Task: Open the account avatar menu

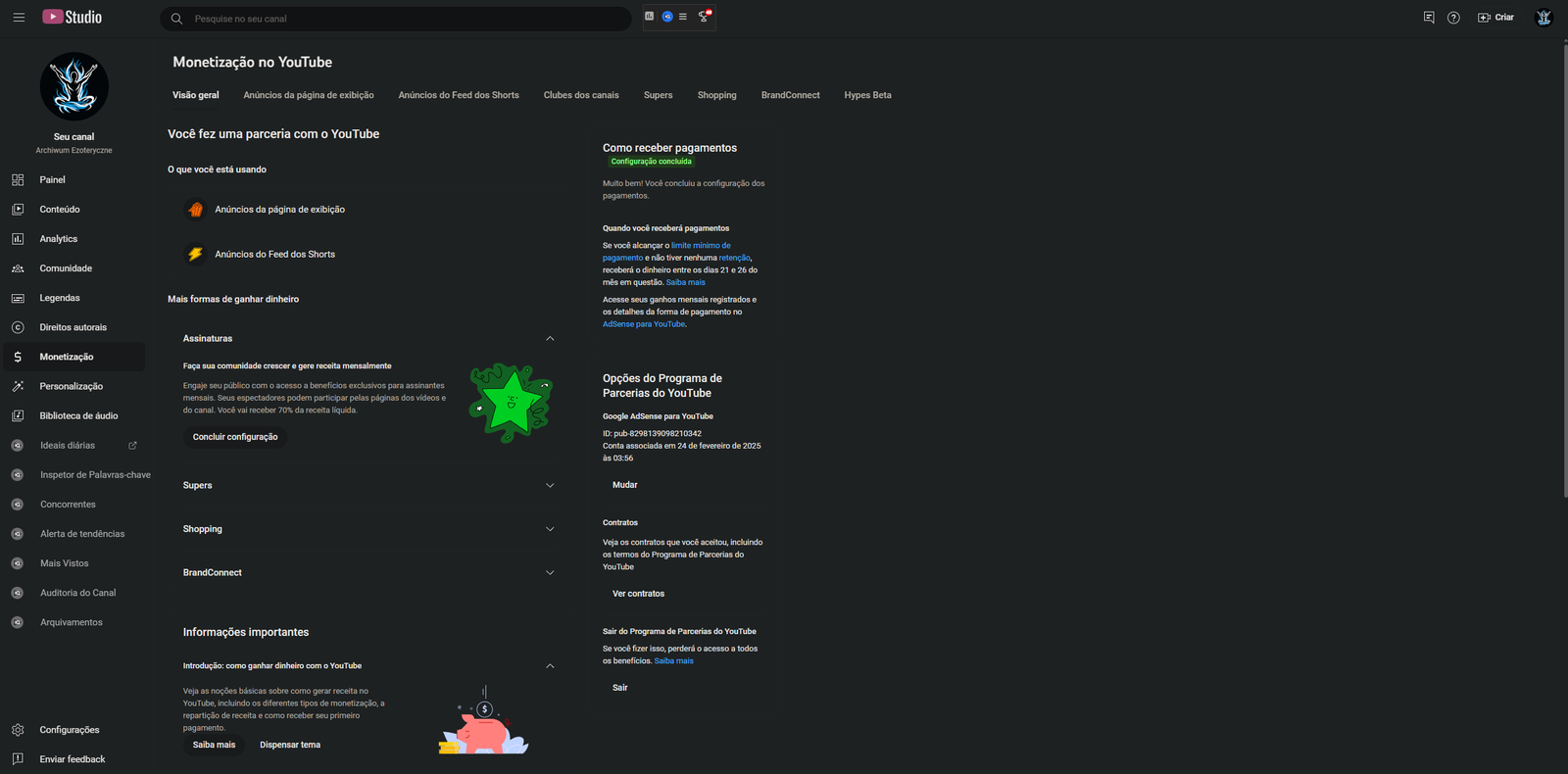Action: pos(1543,18)
